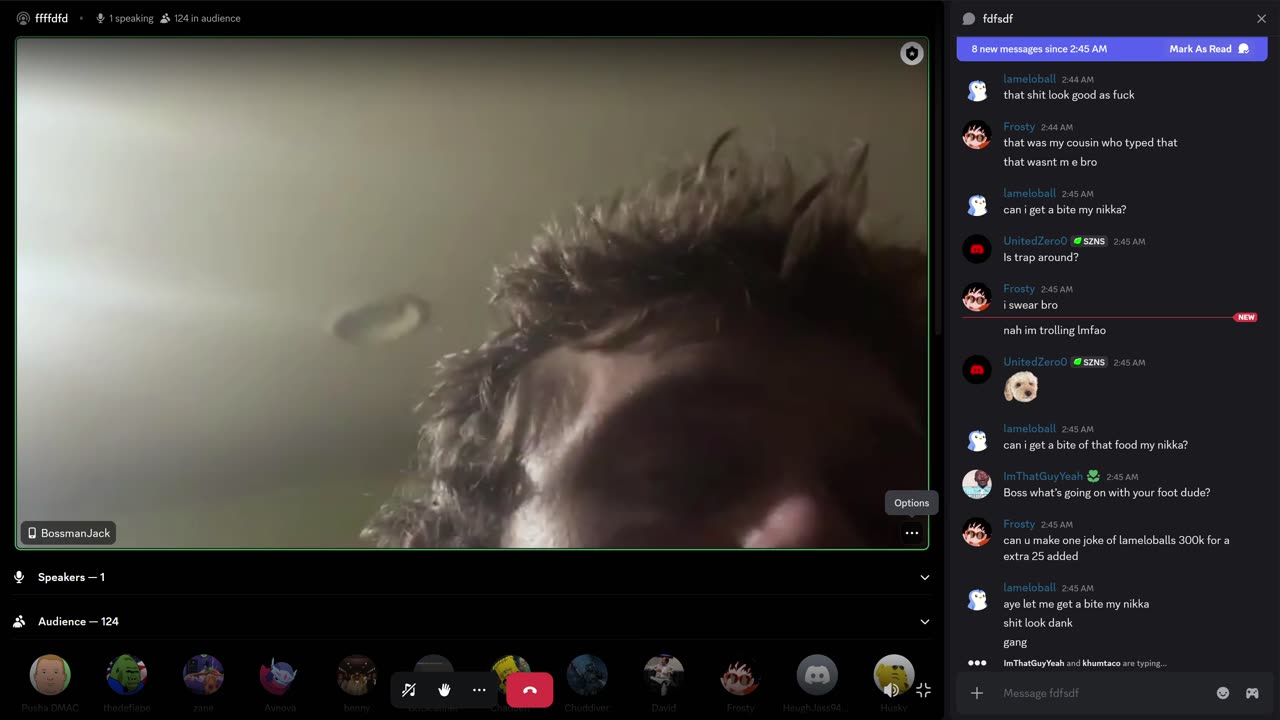Screen dimensions: 1280x720
Task: Click the green badge next to ImThatGuyYeah
Action: (x=1093, y=476)
